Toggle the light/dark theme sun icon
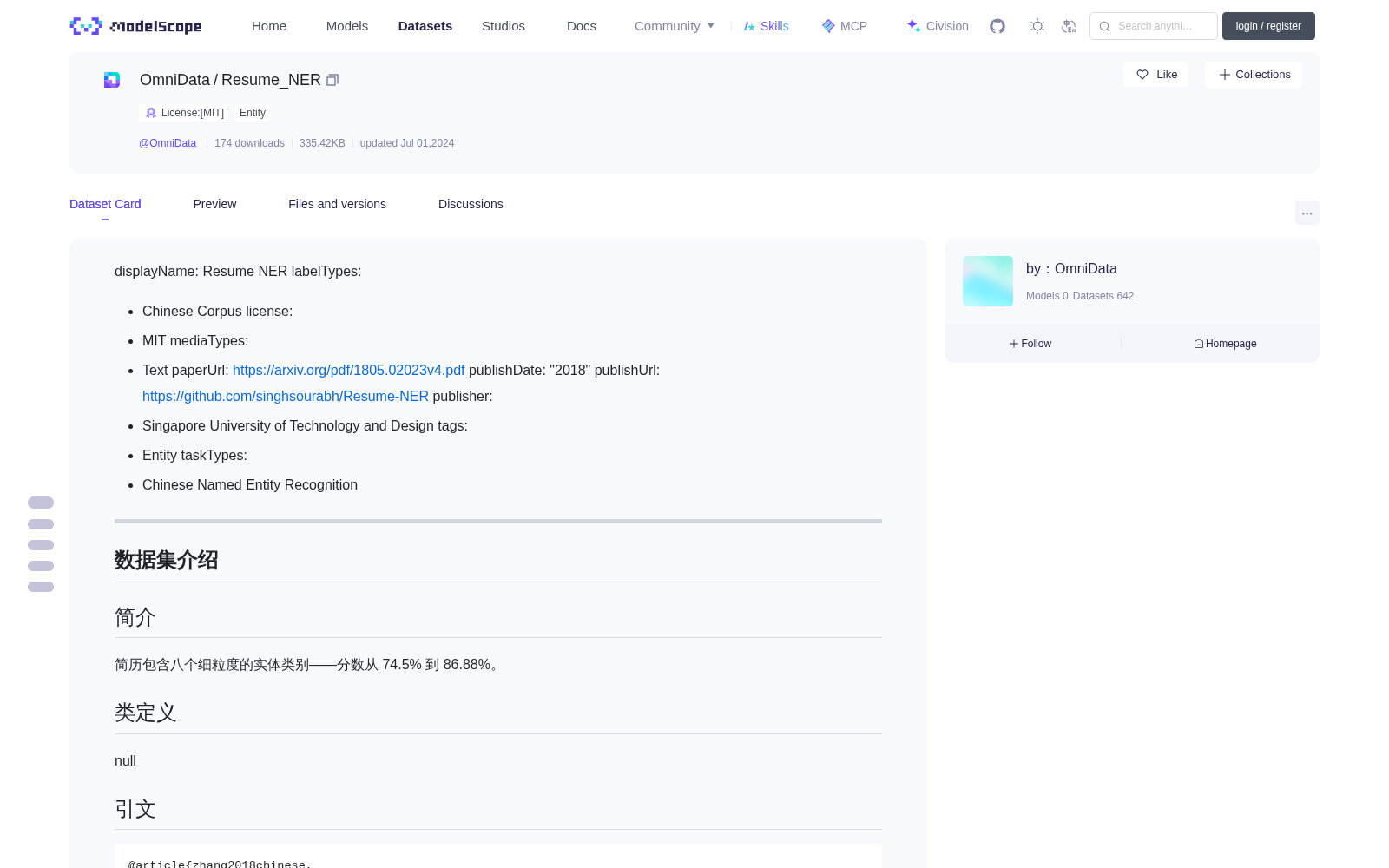The image size is (1389, 868). pos(1037,26)
